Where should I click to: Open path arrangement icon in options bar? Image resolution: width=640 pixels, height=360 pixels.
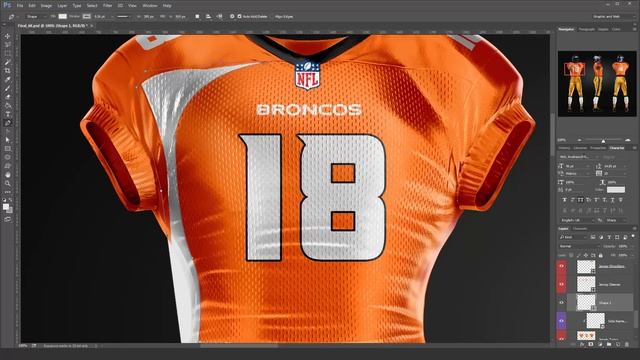click(220, 17)
